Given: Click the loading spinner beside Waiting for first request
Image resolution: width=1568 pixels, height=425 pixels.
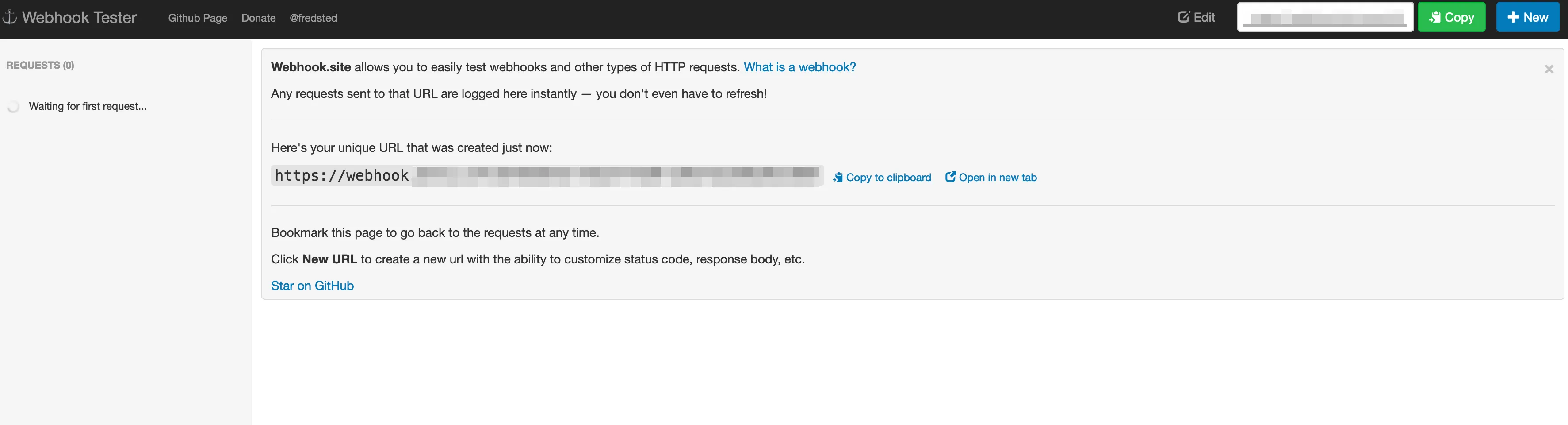Looking at the screenshot, I should click(x=13, y=107).
